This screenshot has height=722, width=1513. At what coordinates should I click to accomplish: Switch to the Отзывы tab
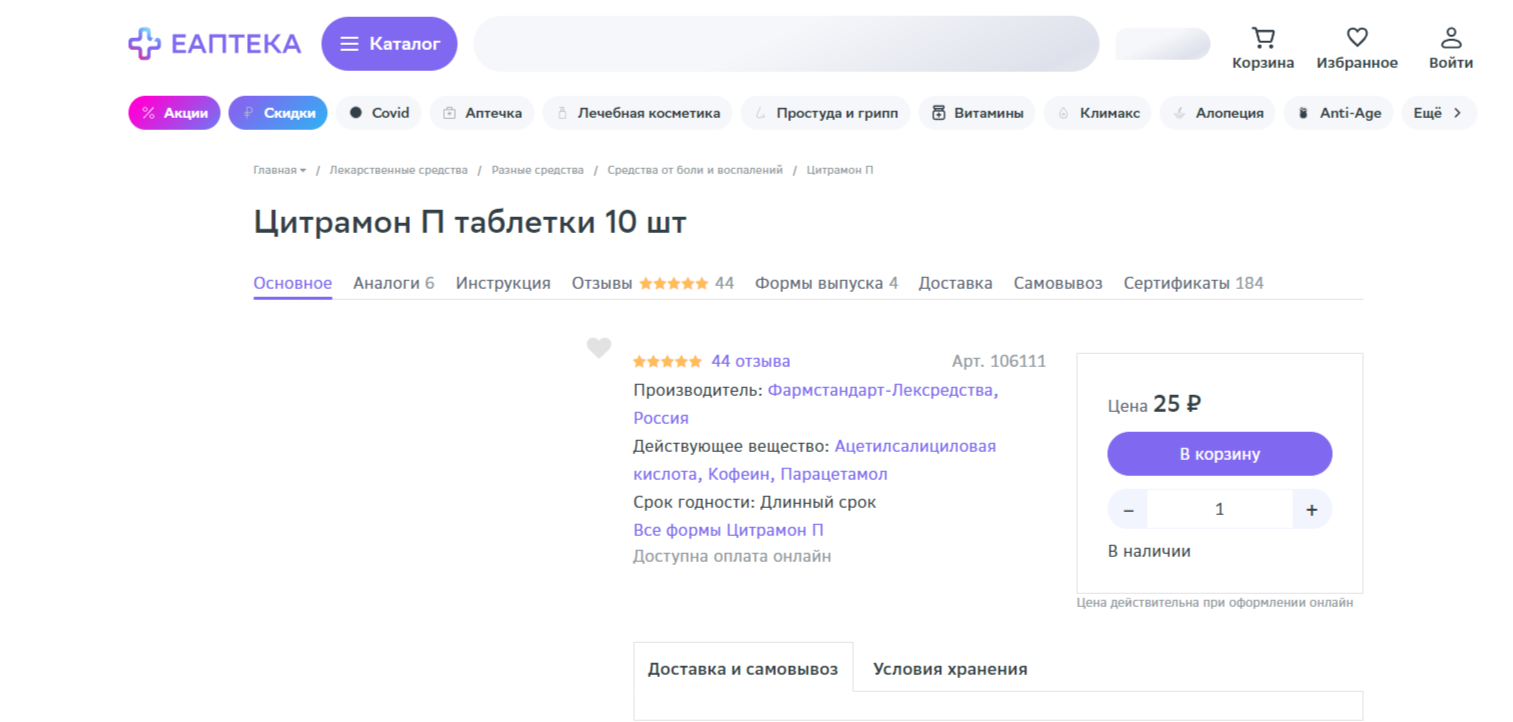[653, 283]
